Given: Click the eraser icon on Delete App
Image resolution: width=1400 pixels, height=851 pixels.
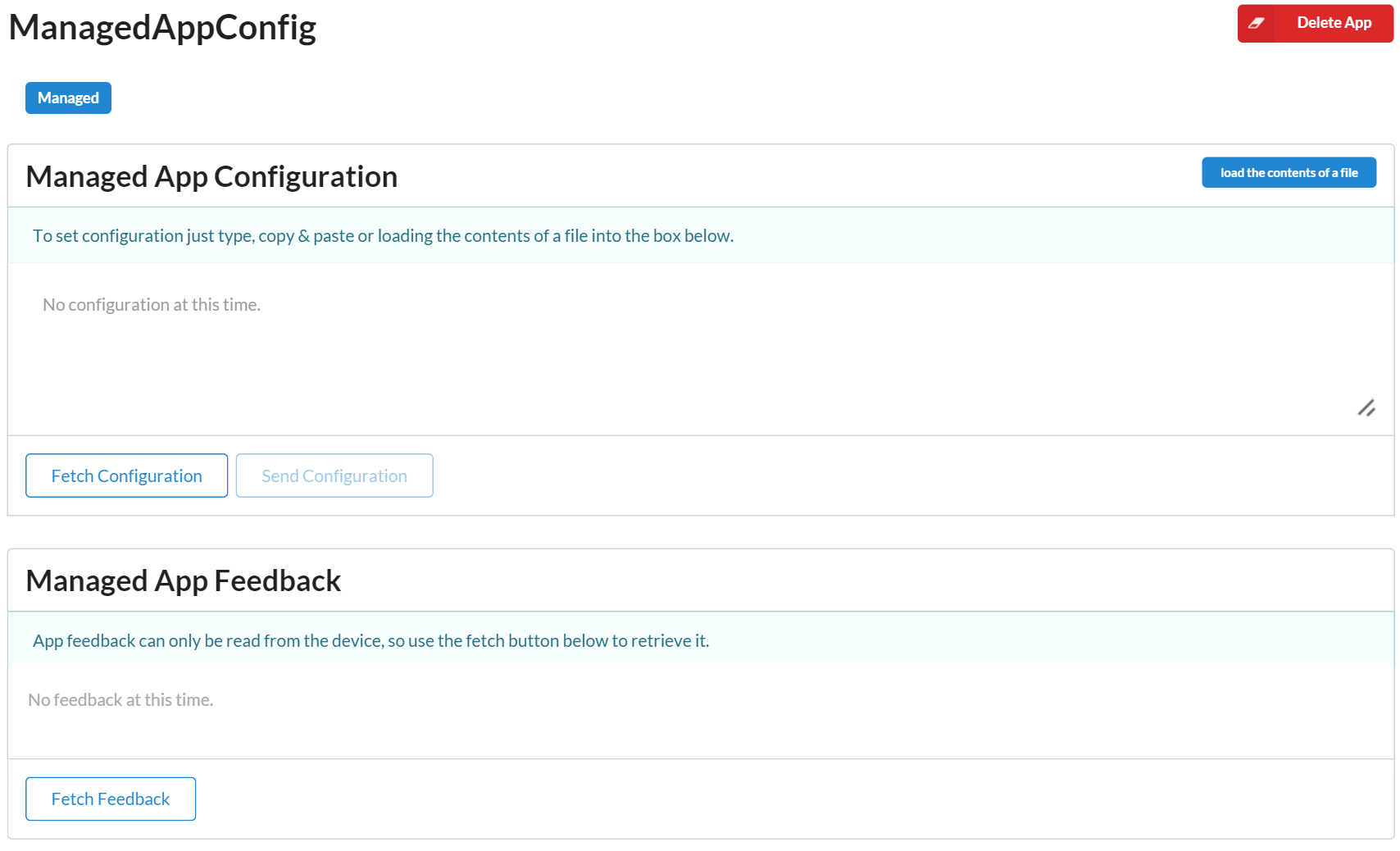Looking at the screenshot, I should 1256,23.
